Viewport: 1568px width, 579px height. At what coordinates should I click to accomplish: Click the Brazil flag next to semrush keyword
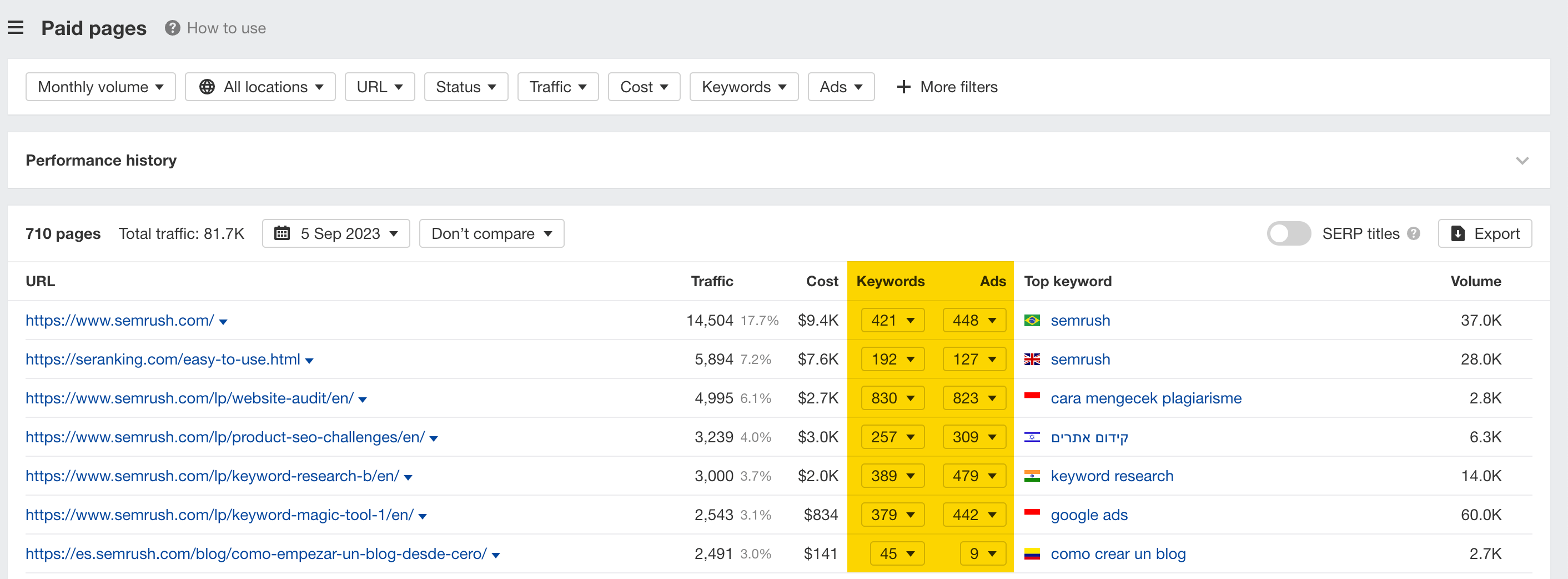(1033, 320)
